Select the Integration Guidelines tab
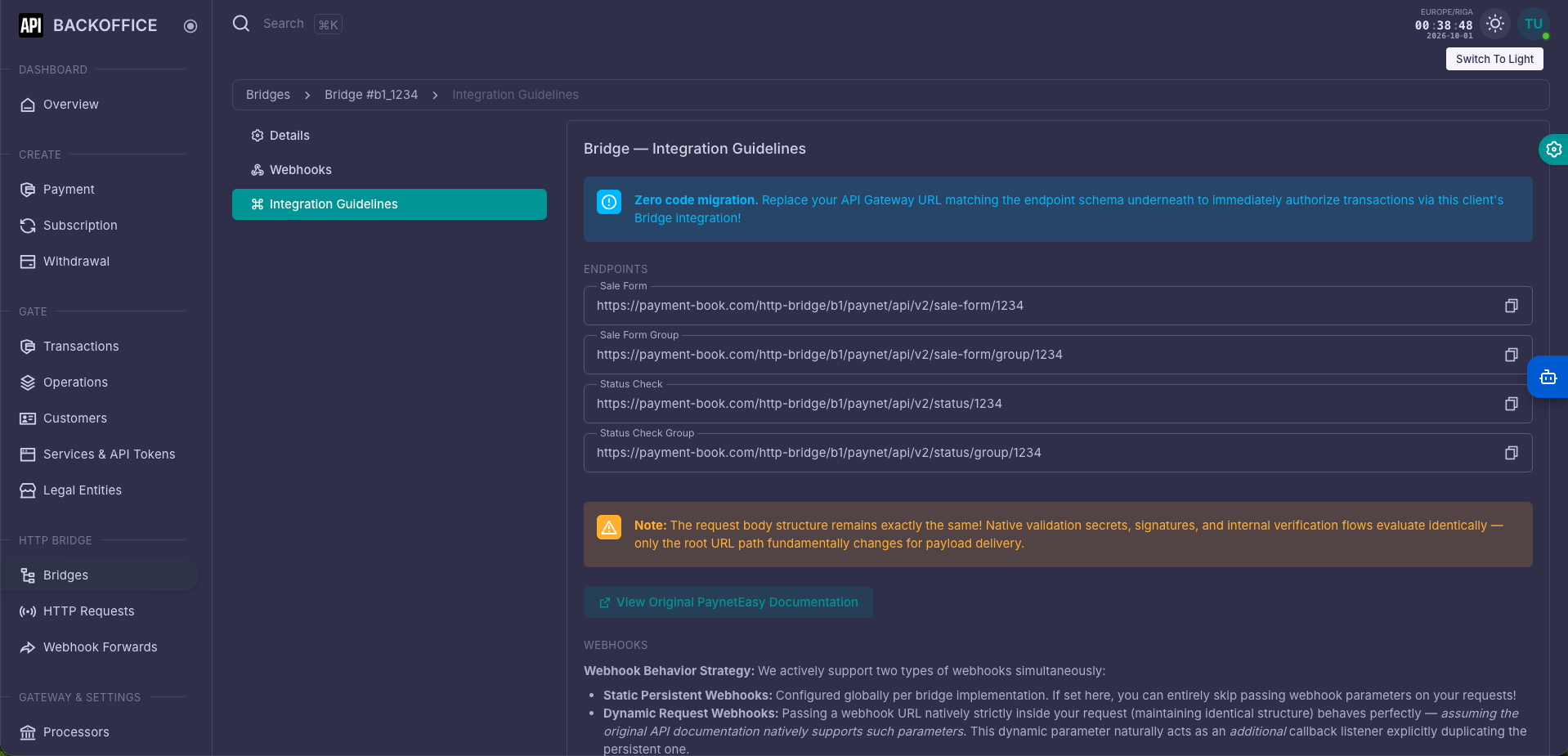Image resolution: width=1568 pixels, height=756 pixels. (x=389, y=204)
